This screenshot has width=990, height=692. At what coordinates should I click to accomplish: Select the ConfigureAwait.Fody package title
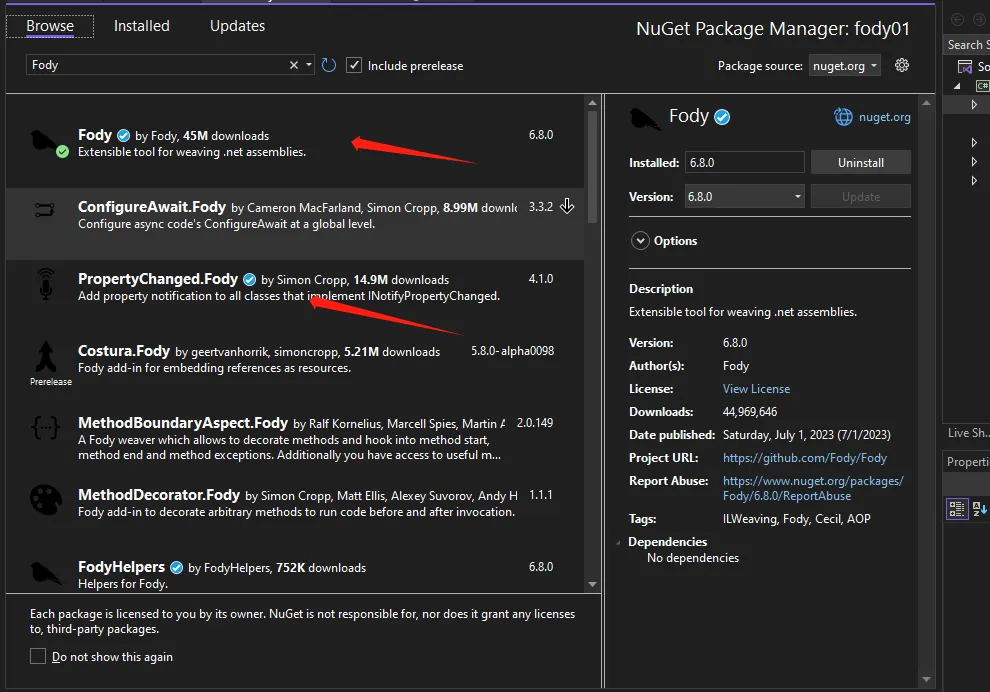pos(152,207)
